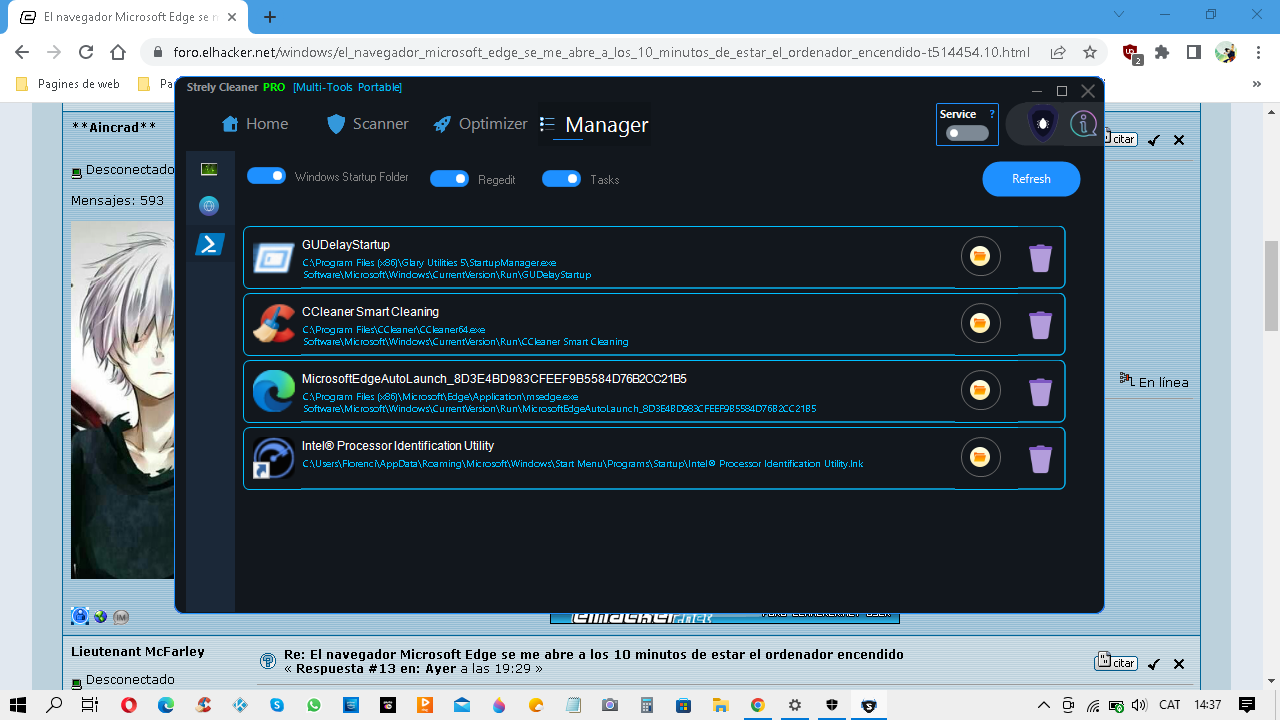
Task: Delete the Intel Processor Identification Utility entry
Action: pyautogui.click(x=1040, y=459)
